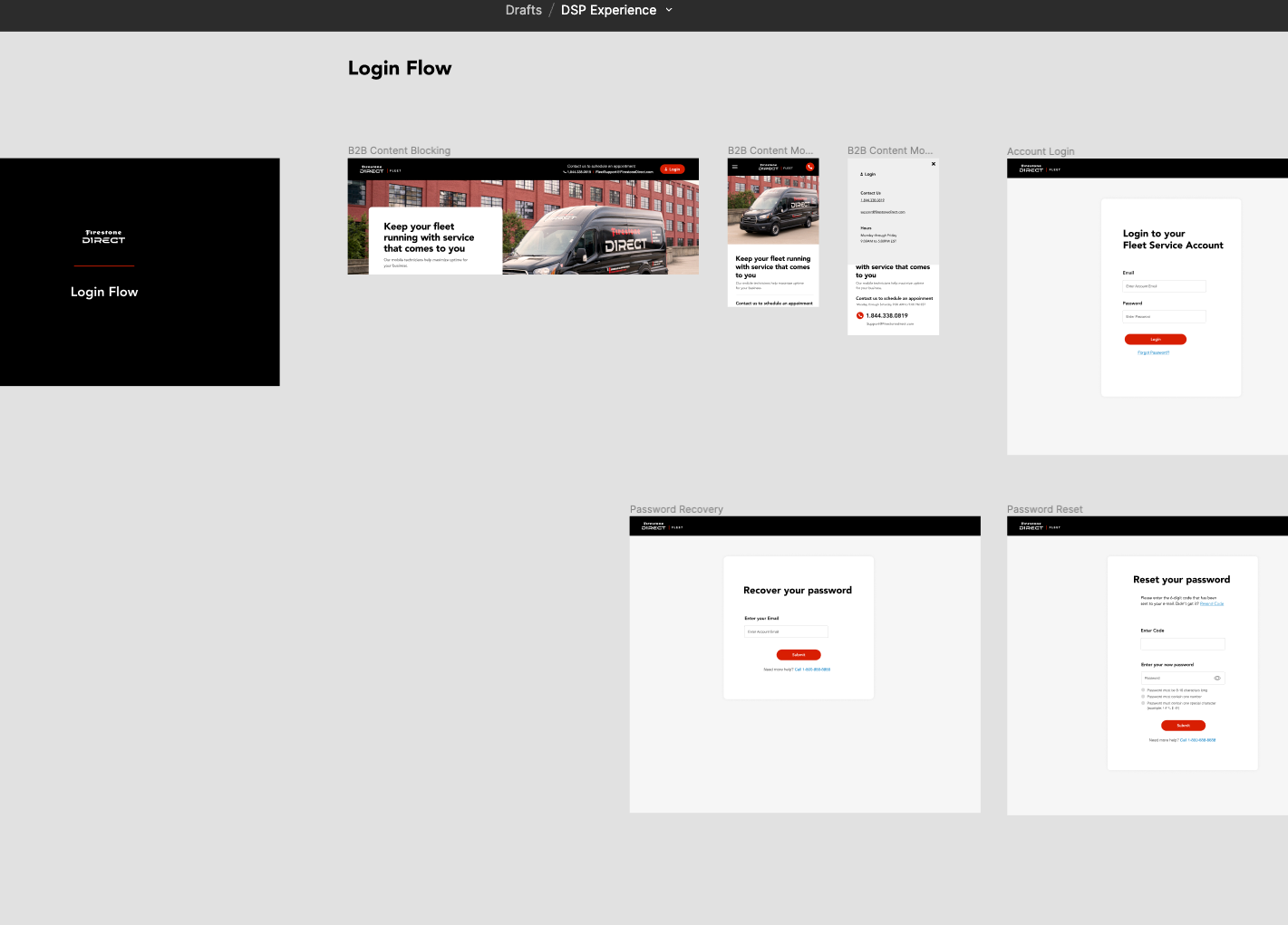This screenshot has height=925, width=1288.
Task: Select the Password Recovery frame label
Action: coord(676,509)
